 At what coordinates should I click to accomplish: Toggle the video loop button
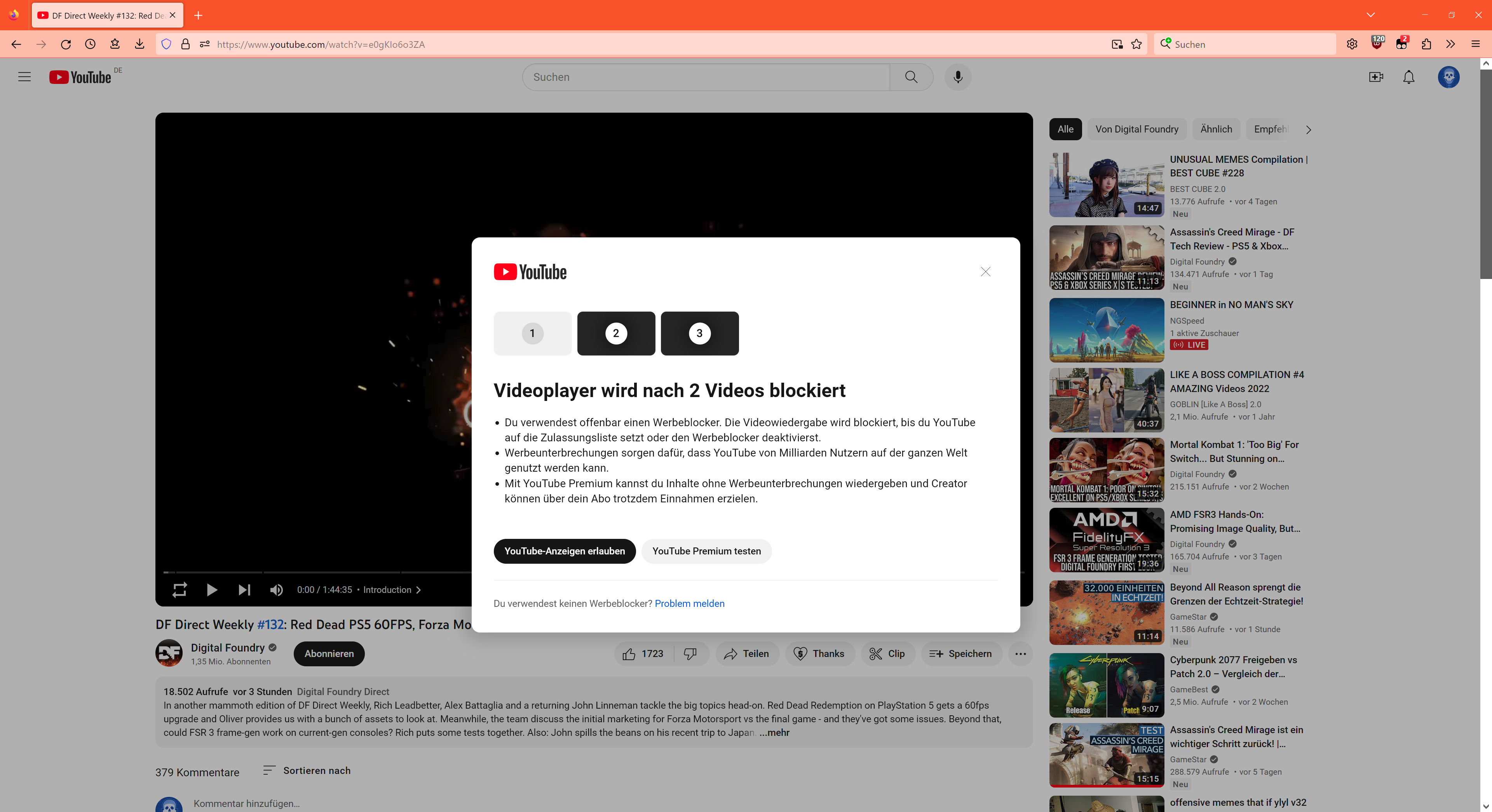pyautogui.click(x=180, y=590)
